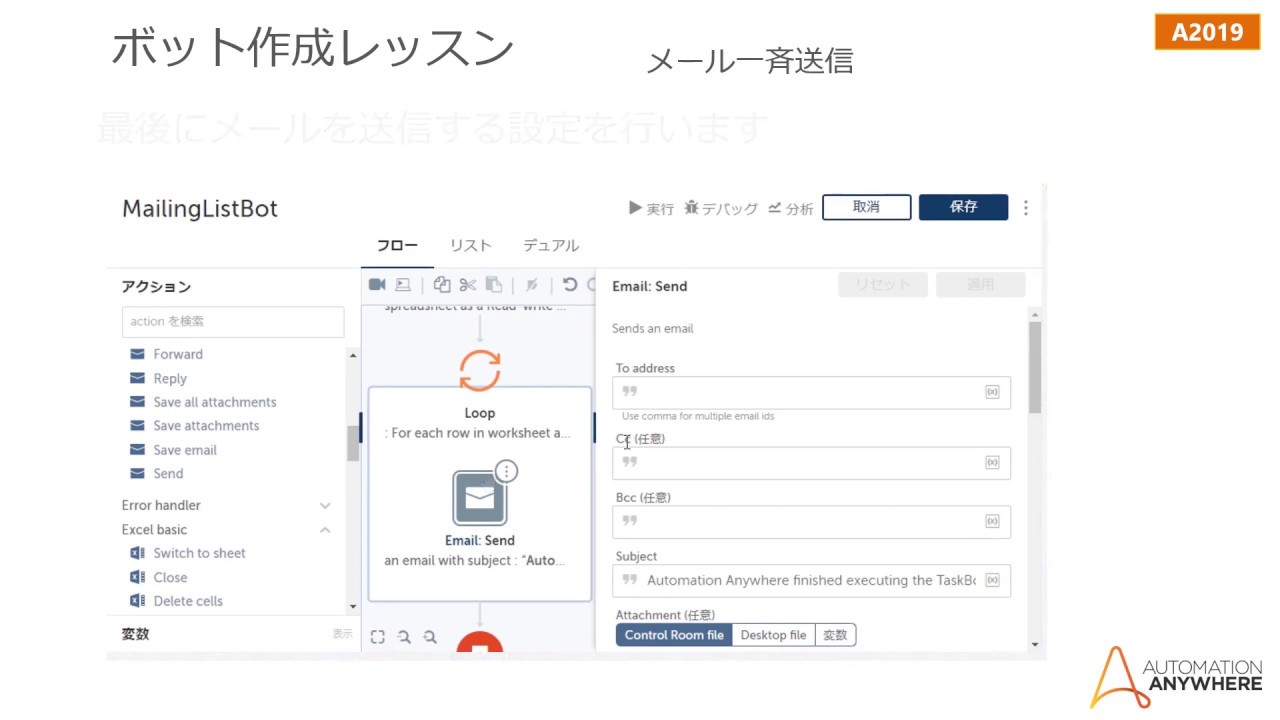Click in the action を検索 search box
Image resolution: width=1280 pixels, height=720 pixels.
click(x=233, y=321)
